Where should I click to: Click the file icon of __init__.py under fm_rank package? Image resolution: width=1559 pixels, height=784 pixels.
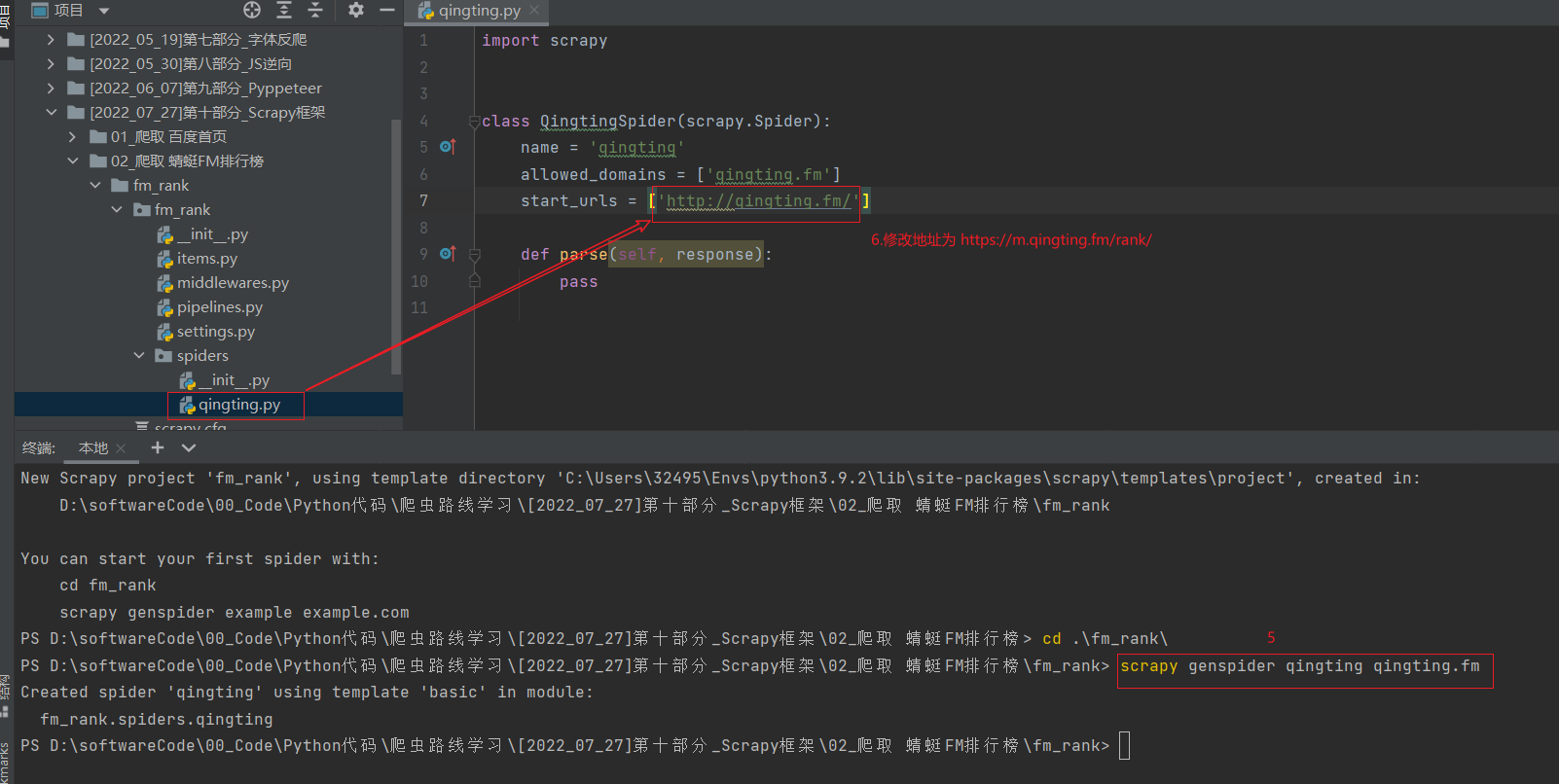click(165, 234)
